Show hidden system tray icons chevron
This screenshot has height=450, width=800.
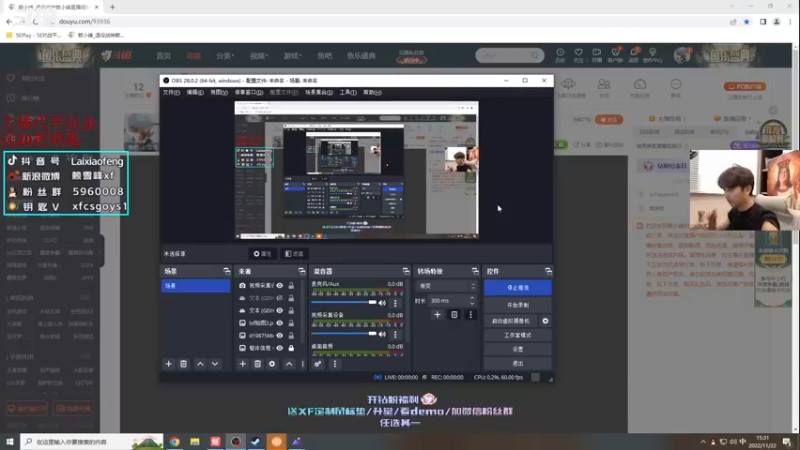(703, 442)
